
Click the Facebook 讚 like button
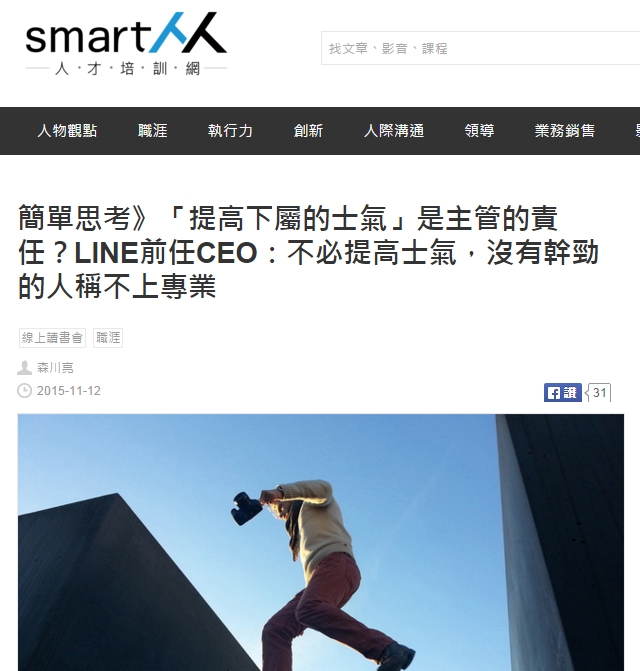click(x=563, y=392)
